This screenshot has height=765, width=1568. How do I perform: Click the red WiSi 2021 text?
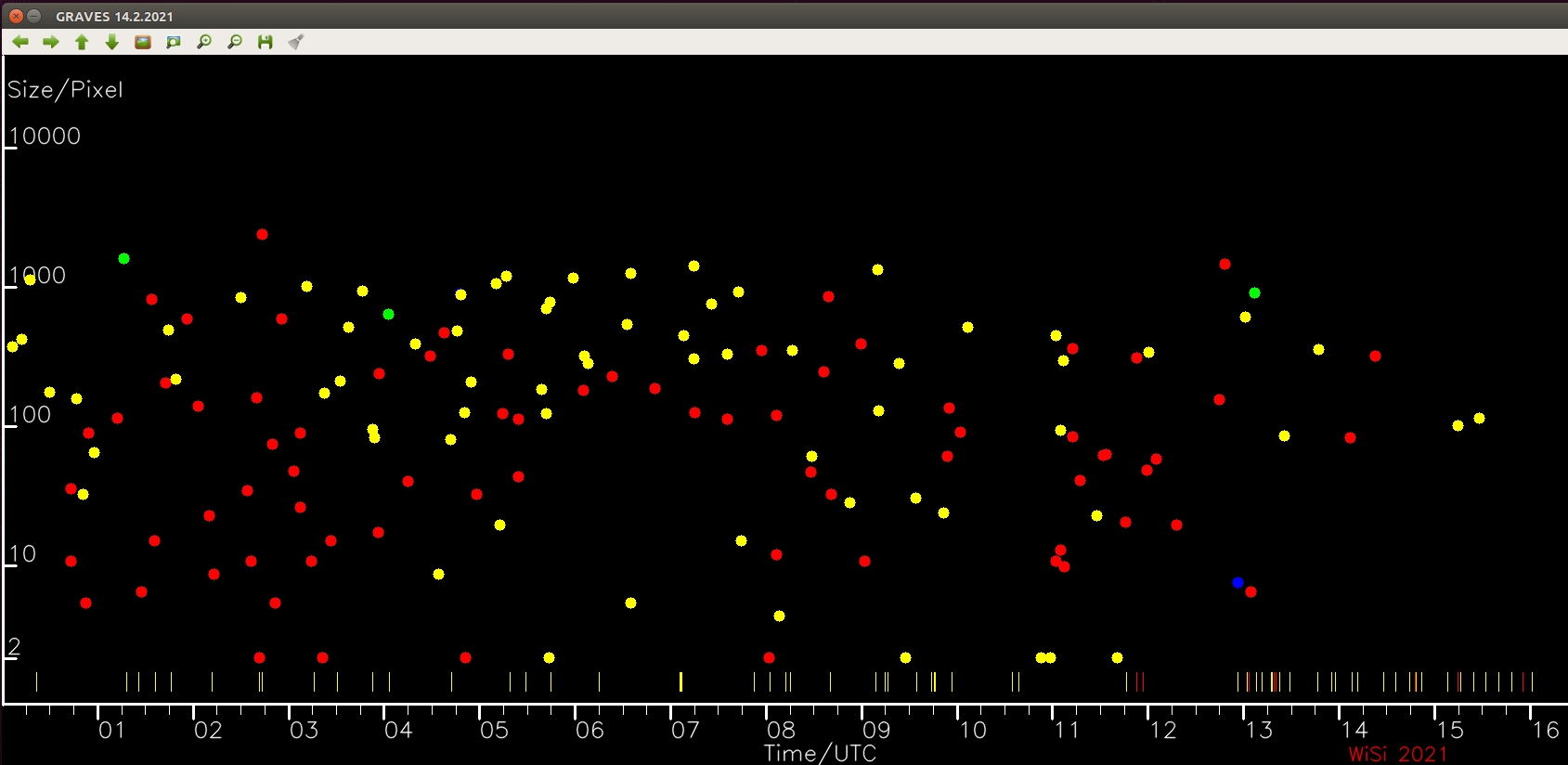[x=1397, y=754]
